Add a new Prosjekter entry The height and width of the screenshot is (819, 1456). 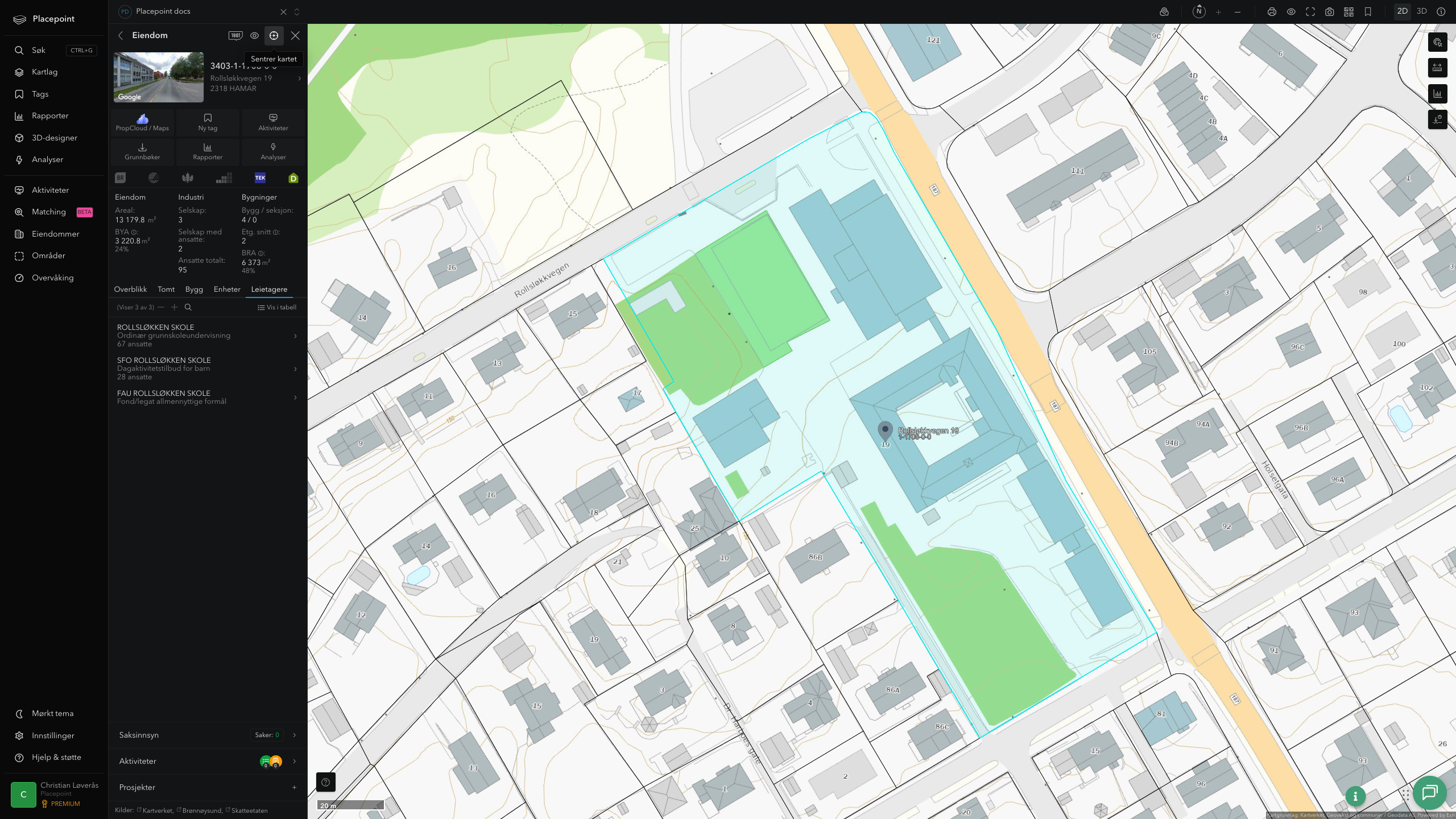294,787
